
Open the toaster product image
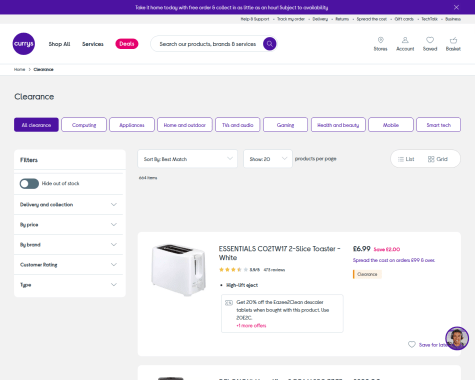pyautogui.click(x=179, y=270)
